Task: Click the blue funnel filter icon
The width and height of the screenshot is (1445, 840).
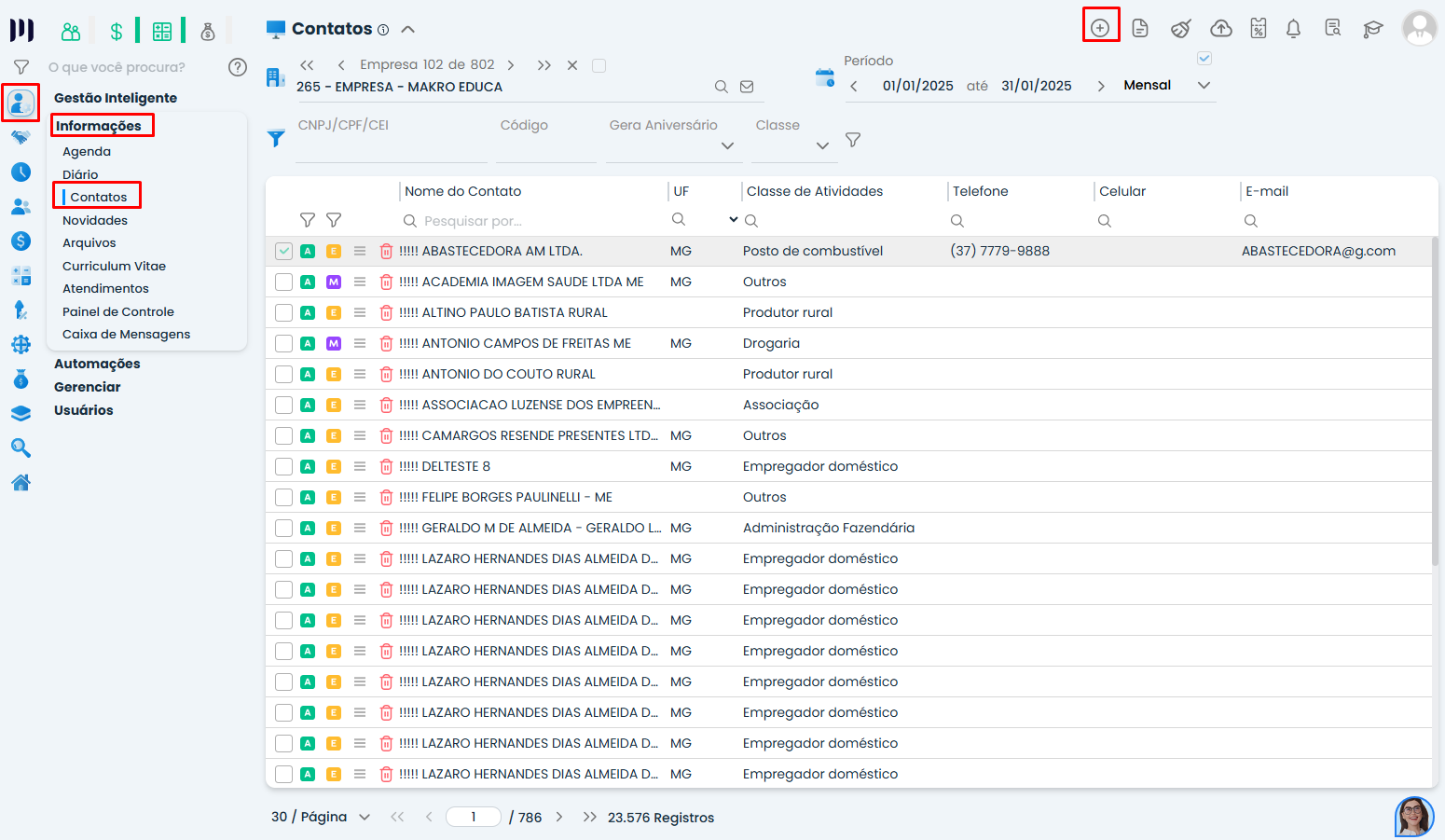Action: point(276,139)
